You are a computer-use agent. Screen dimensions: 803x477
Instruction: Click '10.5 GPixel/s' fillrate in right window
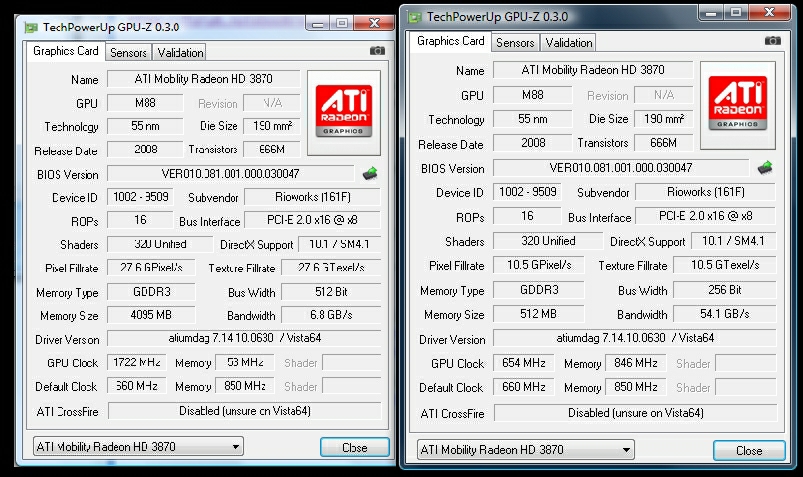(538, 265)
